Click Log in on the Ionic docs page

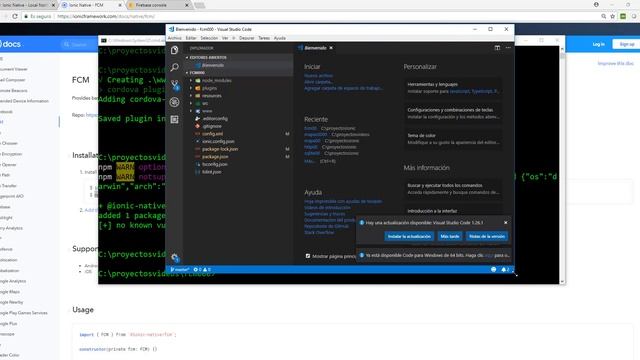click(x=598, y=44)
